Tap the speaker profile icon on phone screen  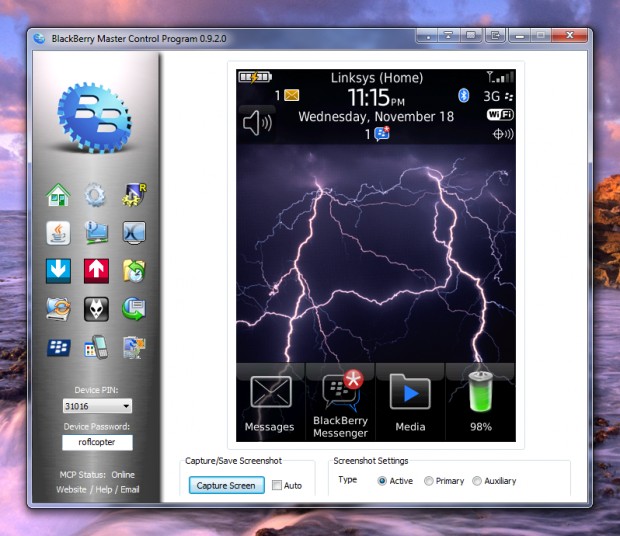click(257, 123)
